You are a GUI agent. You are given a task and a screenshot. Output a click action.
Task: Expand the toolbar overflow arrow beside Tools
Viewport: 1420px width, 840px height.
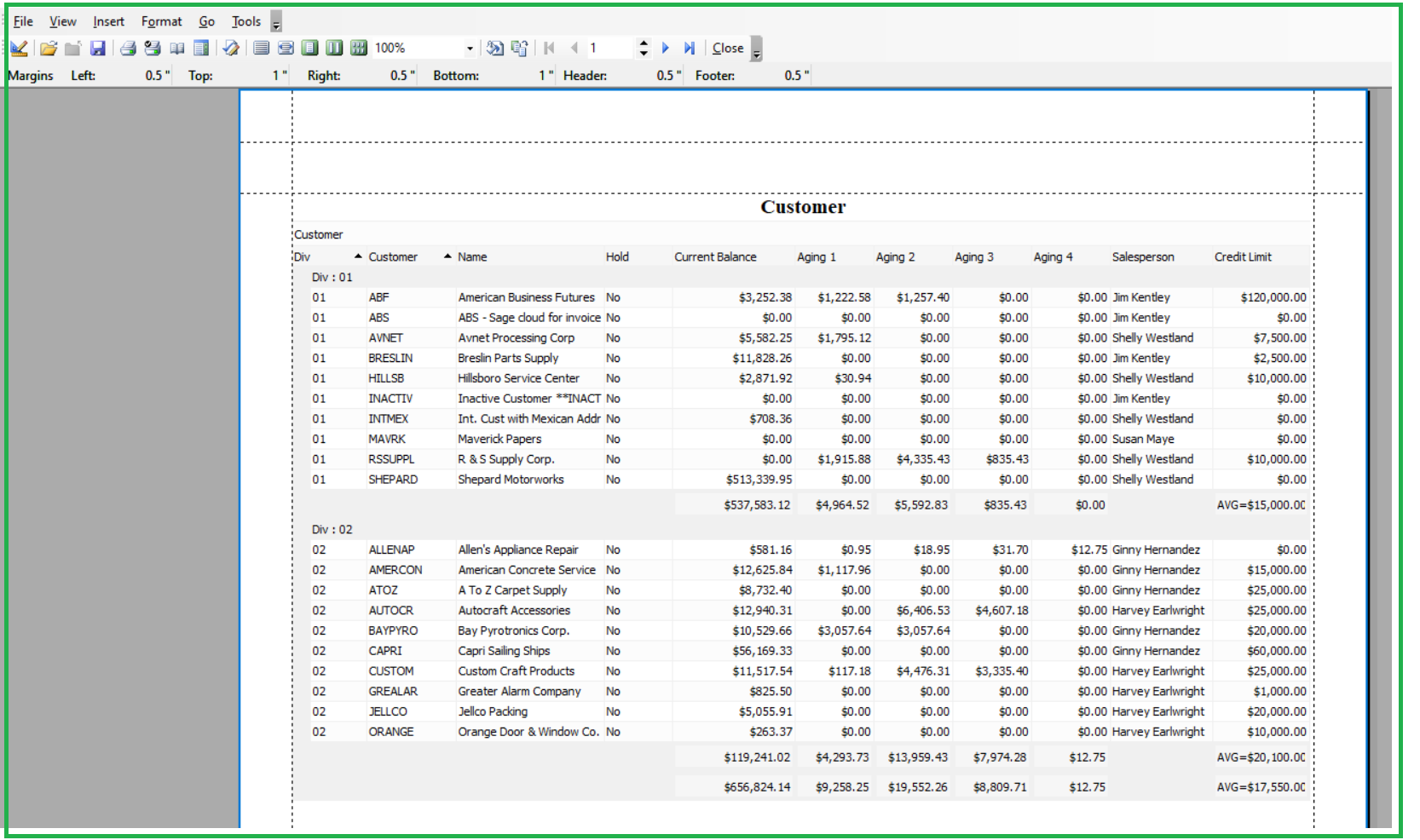(x=275, y=23)
